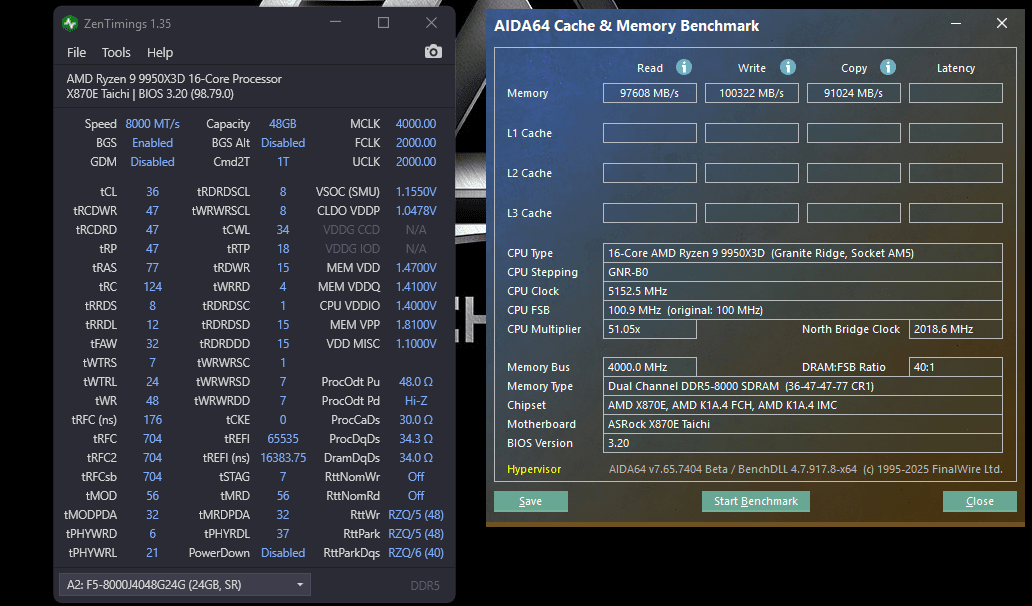
Task: Click CPU FSB value 100.9 MHz
Action: (x=803, y=310)
